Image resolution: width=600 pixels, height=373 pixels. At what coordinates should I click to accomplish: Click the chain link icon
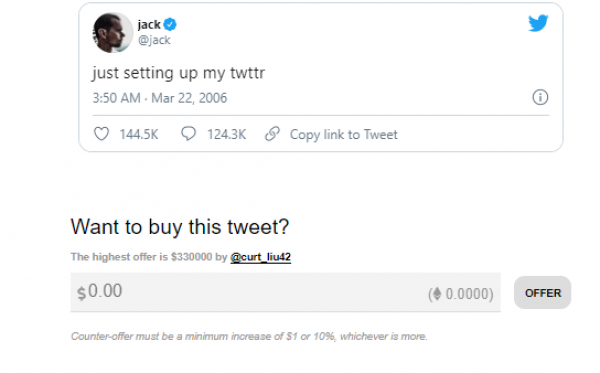click(272, 134)
